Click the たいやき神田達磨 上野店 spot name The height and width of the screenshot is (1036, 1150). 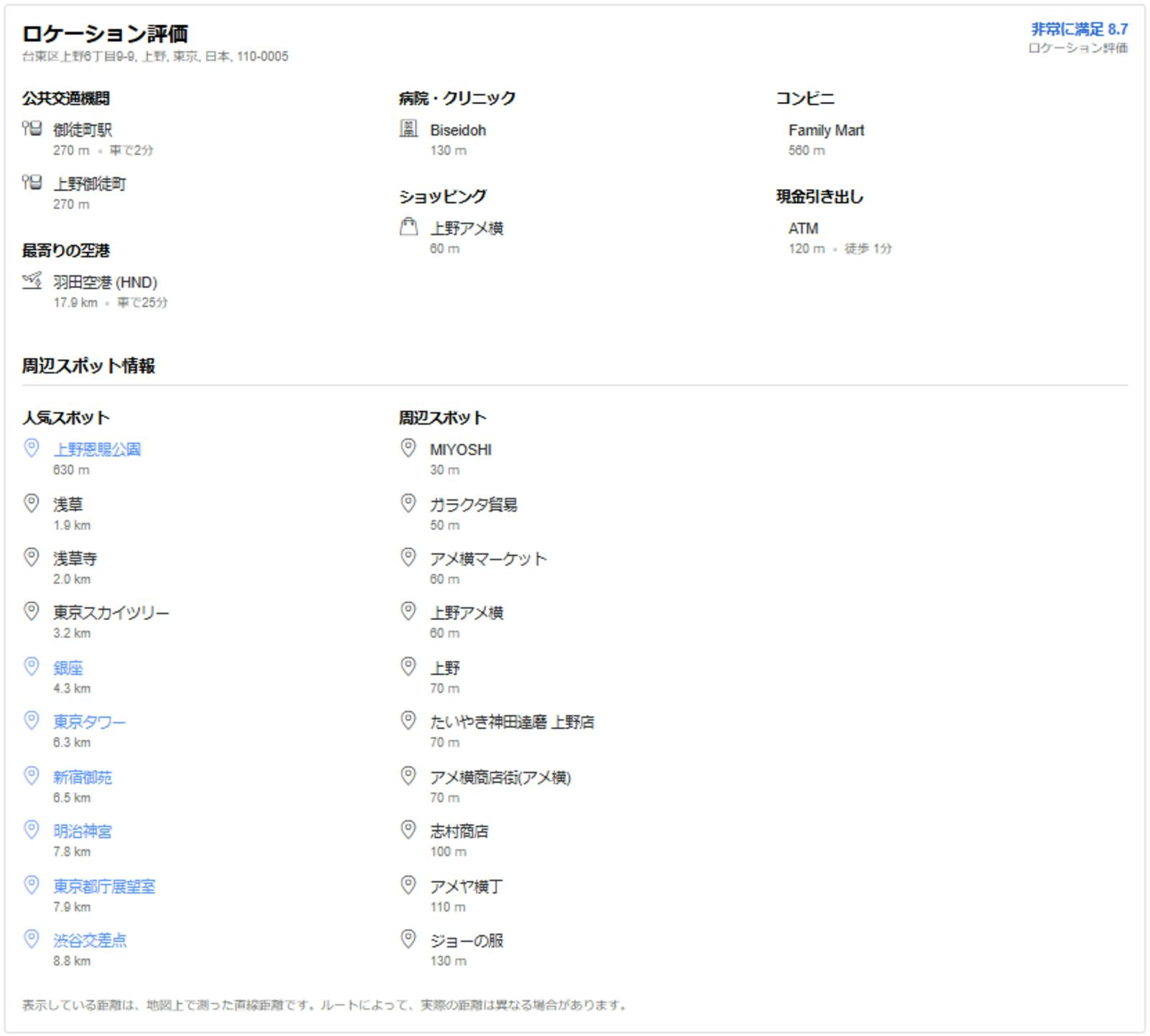click(512, 722)
